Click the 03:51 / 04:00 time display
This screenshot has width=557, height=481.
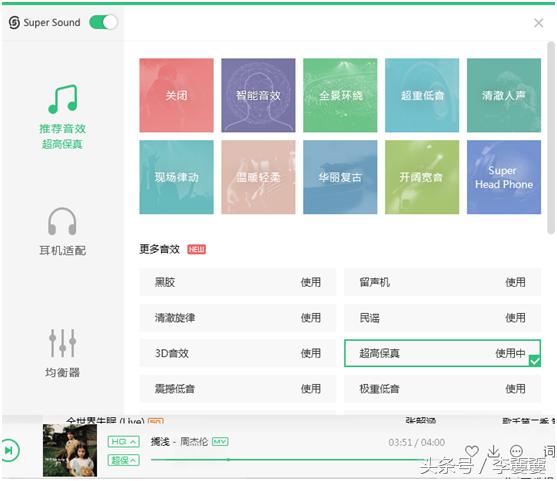tap(416, 443)
